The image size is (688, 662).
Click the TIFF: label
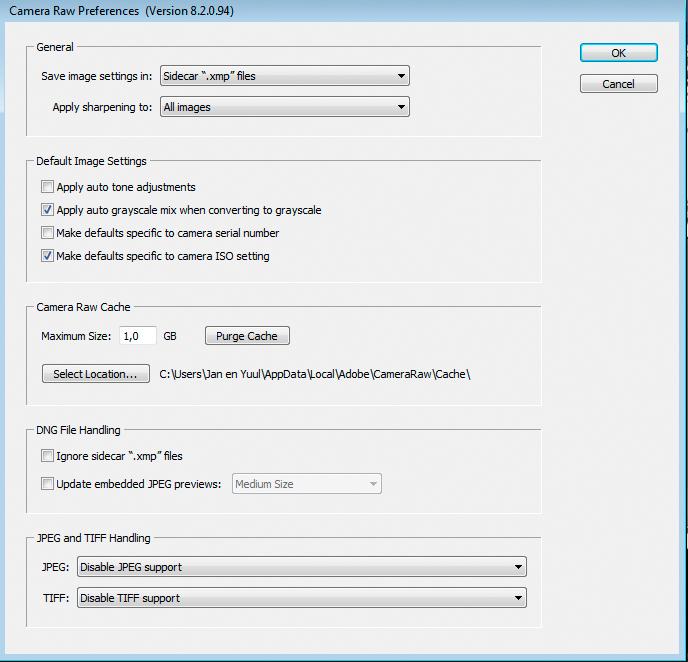pyautogui.click(x=56, y=598)
